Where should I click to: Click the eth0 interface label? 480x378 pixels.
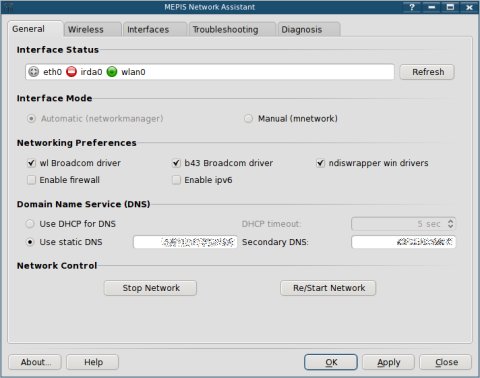pos(53,72)
